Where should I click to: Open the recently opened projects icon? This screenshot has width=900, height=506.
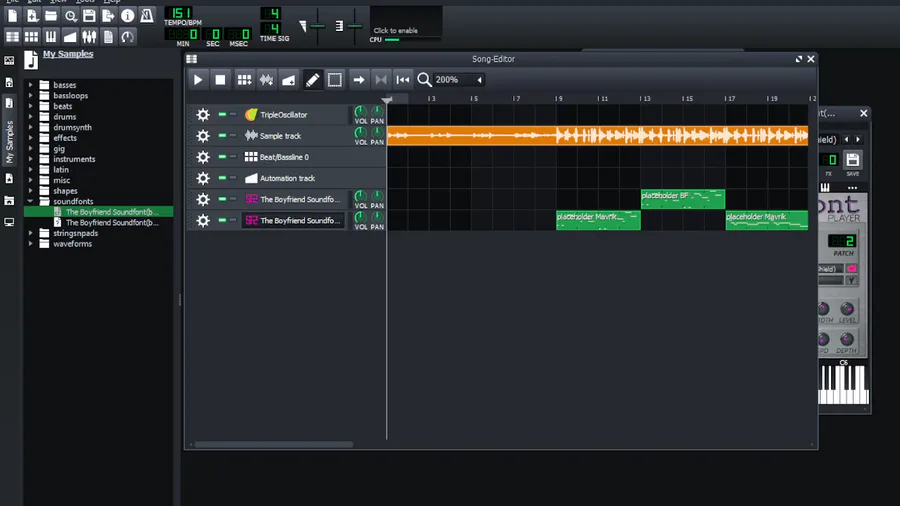click(x=70, y=15)
